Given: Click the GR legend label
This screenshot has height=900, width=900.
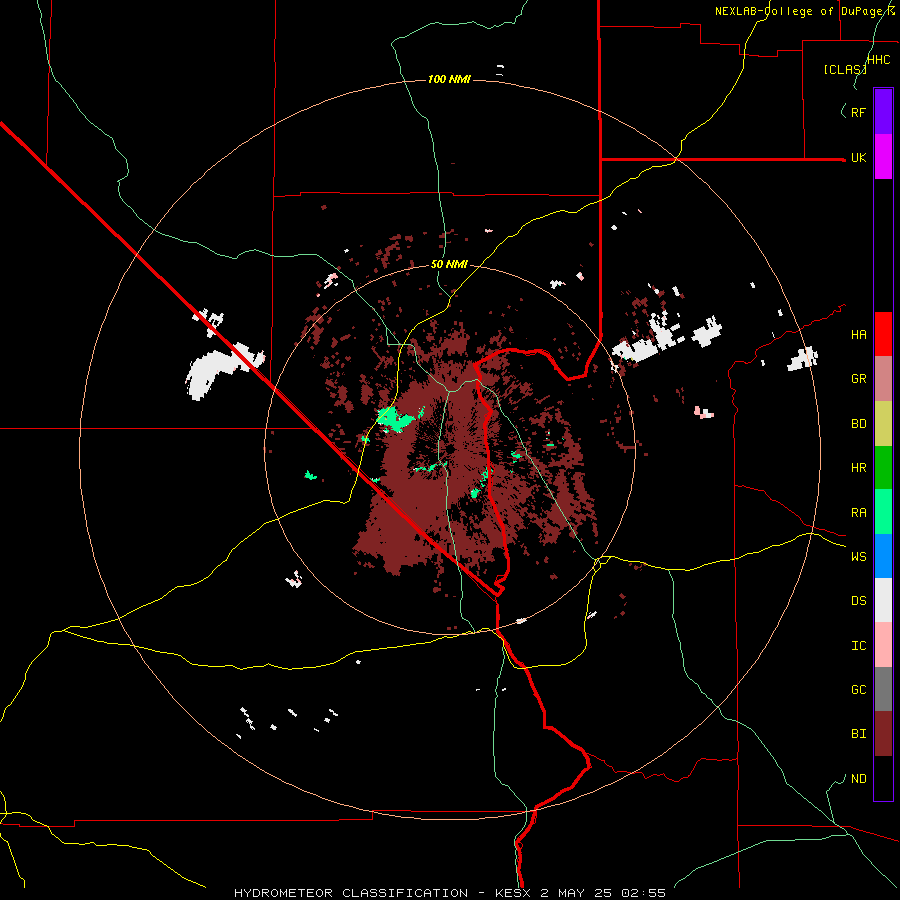Looking at the screenshot, I should point(858,379).
